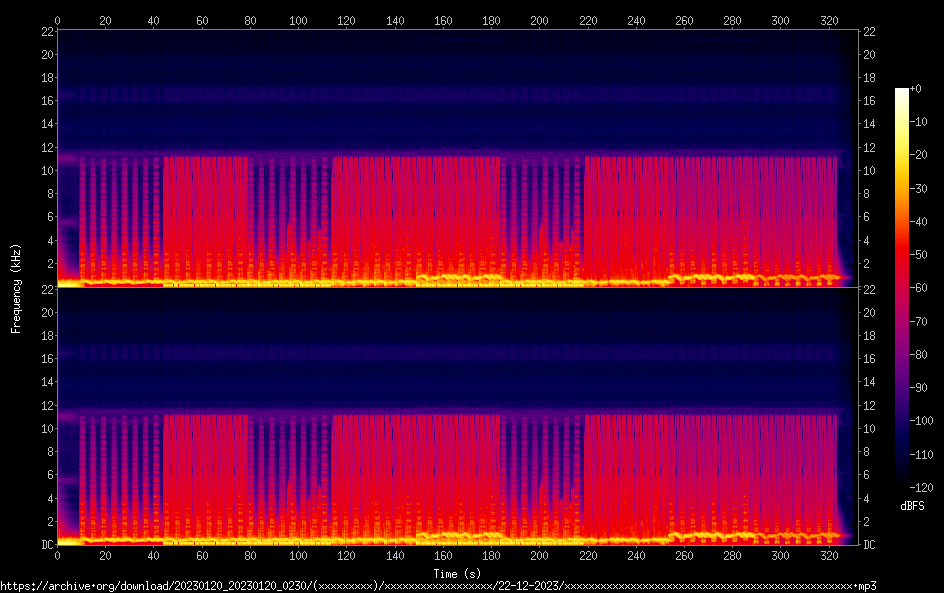Image resolution: width=944 pixels, height=593 pixels.
Task: Select the "0" tick on the top time axis
Action: pyautogui.click(x=57, y=20)
